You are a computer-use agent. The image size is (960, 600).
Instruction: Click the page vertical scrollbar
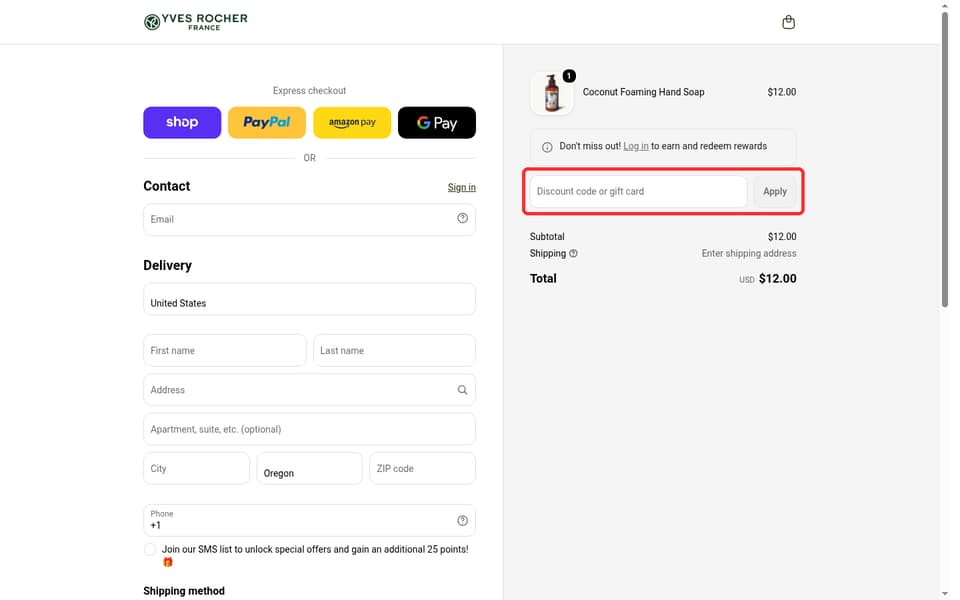click(945, 159)
